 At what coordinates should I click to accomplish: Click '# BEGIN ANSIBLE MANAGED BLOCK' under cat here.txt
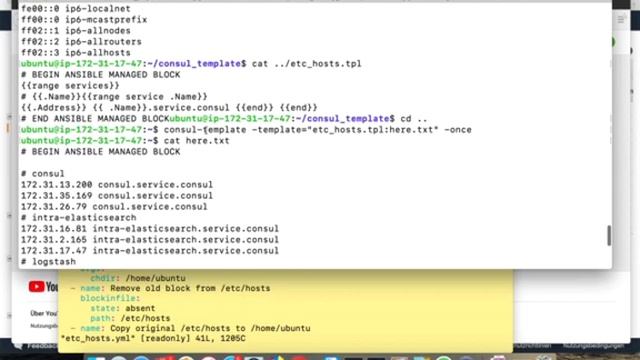click(x=100, y=152)
